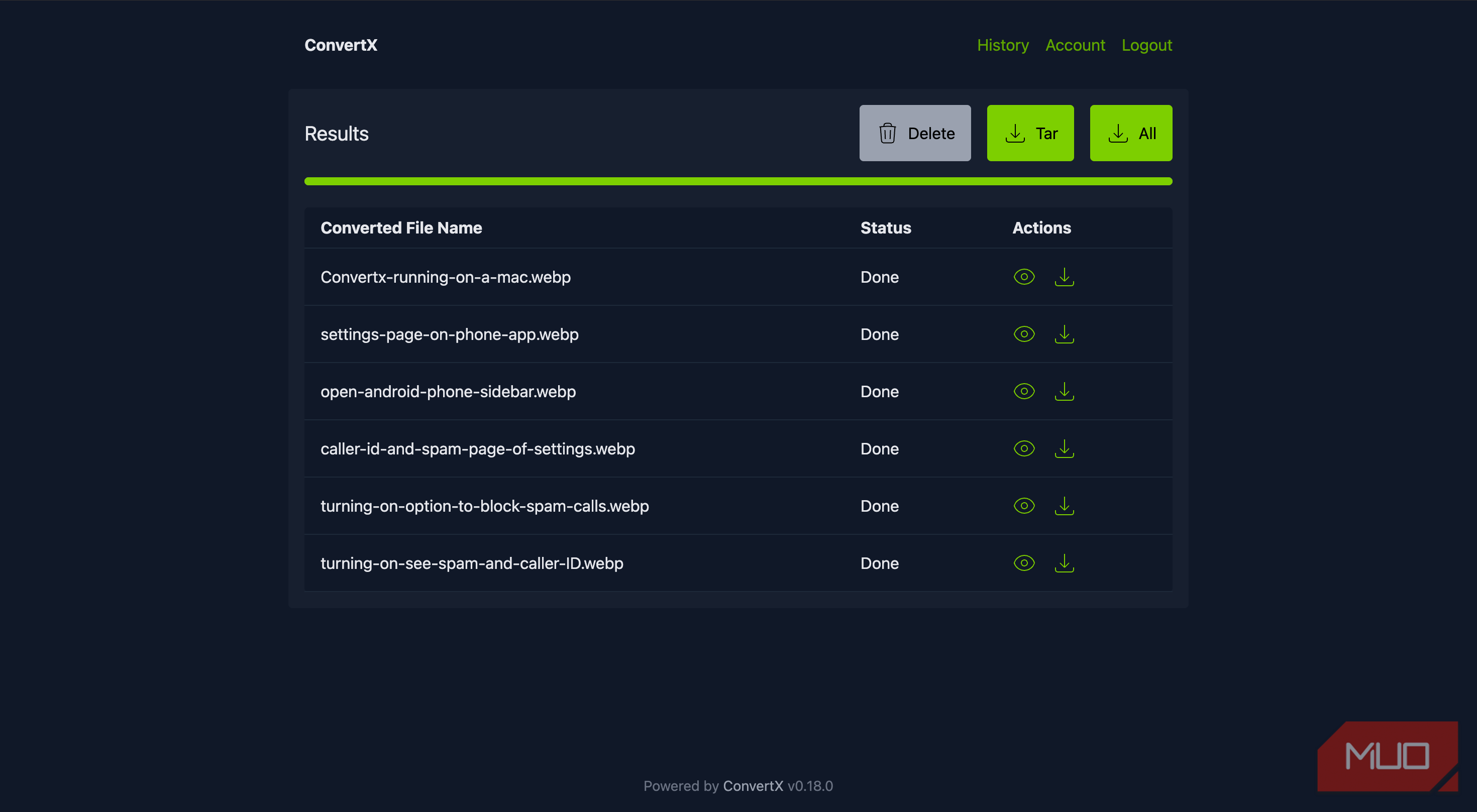Download turning-on-see-spam-and-caller-ID.webp
The height and width of the screenshot is (812, 1477).
click(1064, 563)
